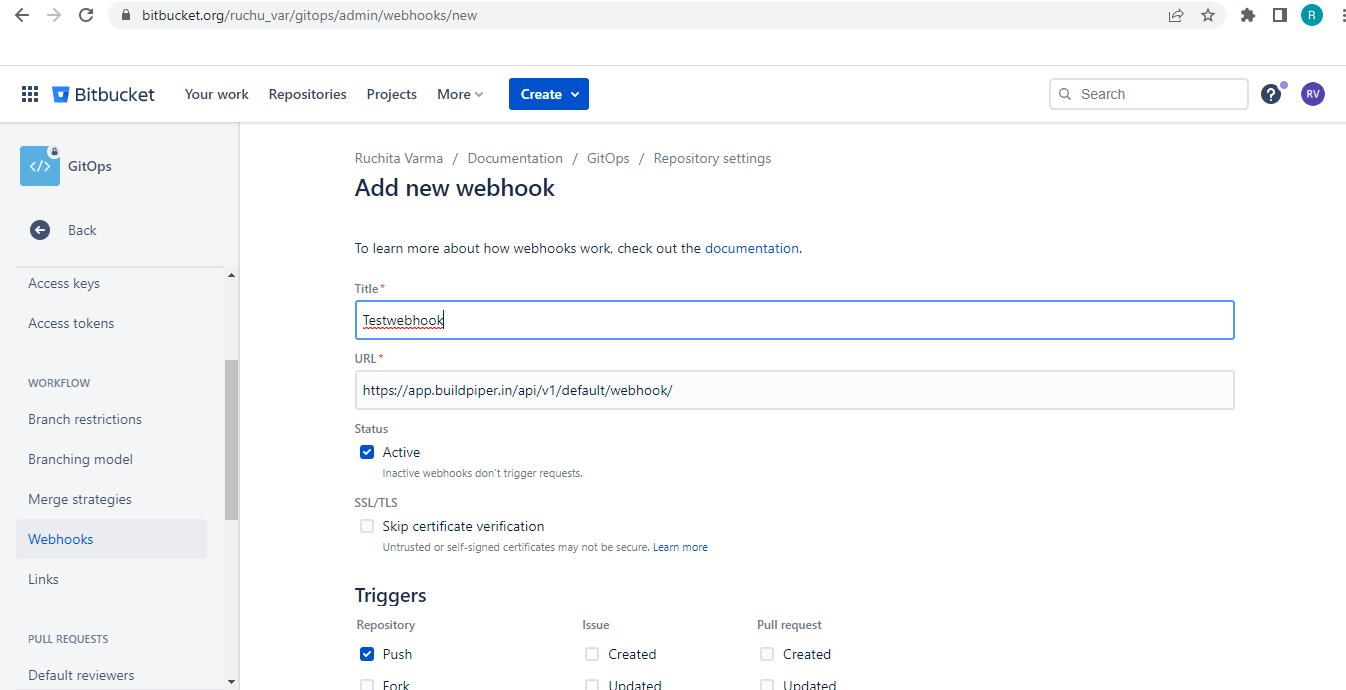Check the repository Fork trigger

tap(367, 685)
